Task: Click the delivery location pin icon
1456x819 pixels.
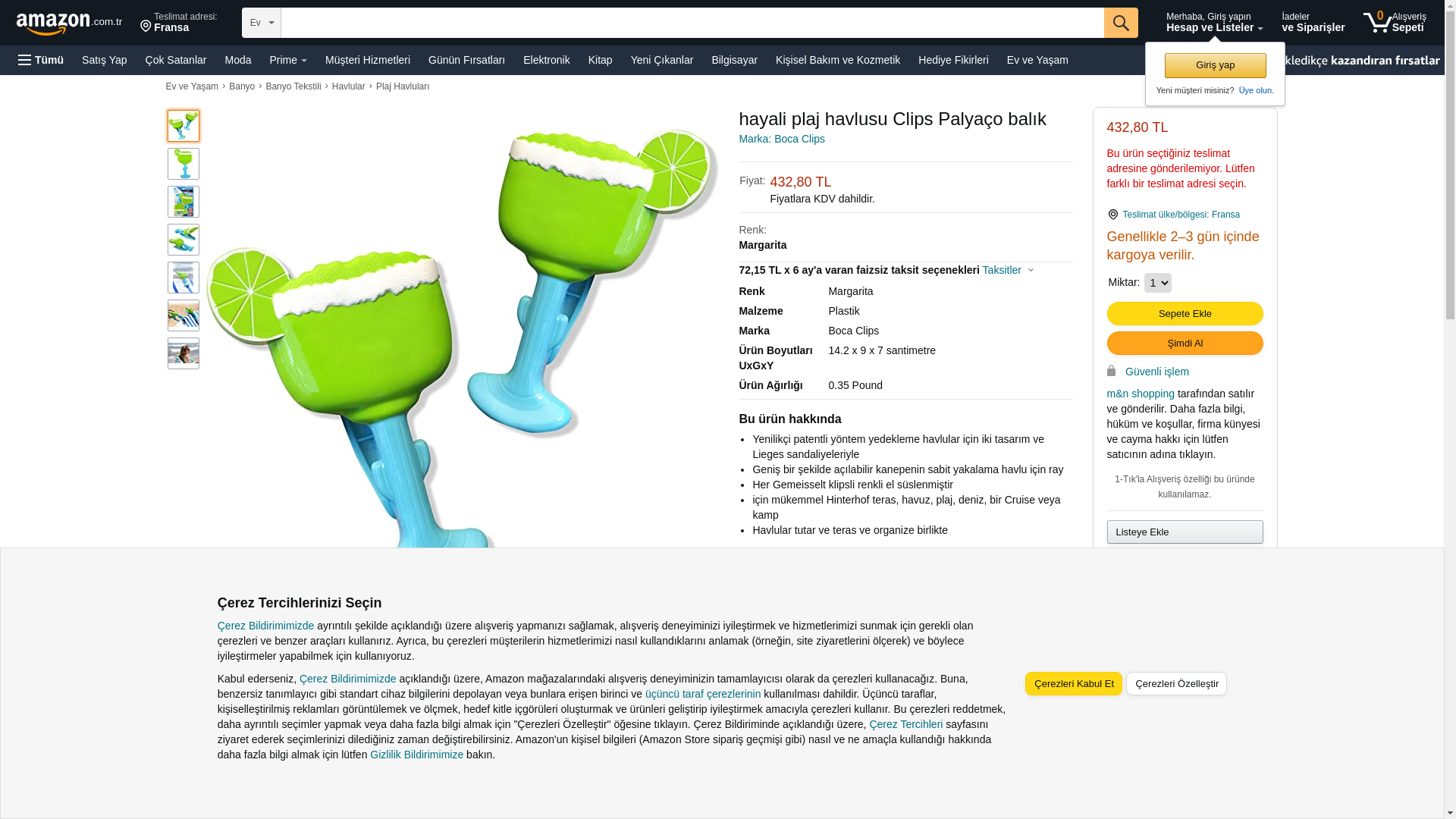Action: [x=146, y=27]
